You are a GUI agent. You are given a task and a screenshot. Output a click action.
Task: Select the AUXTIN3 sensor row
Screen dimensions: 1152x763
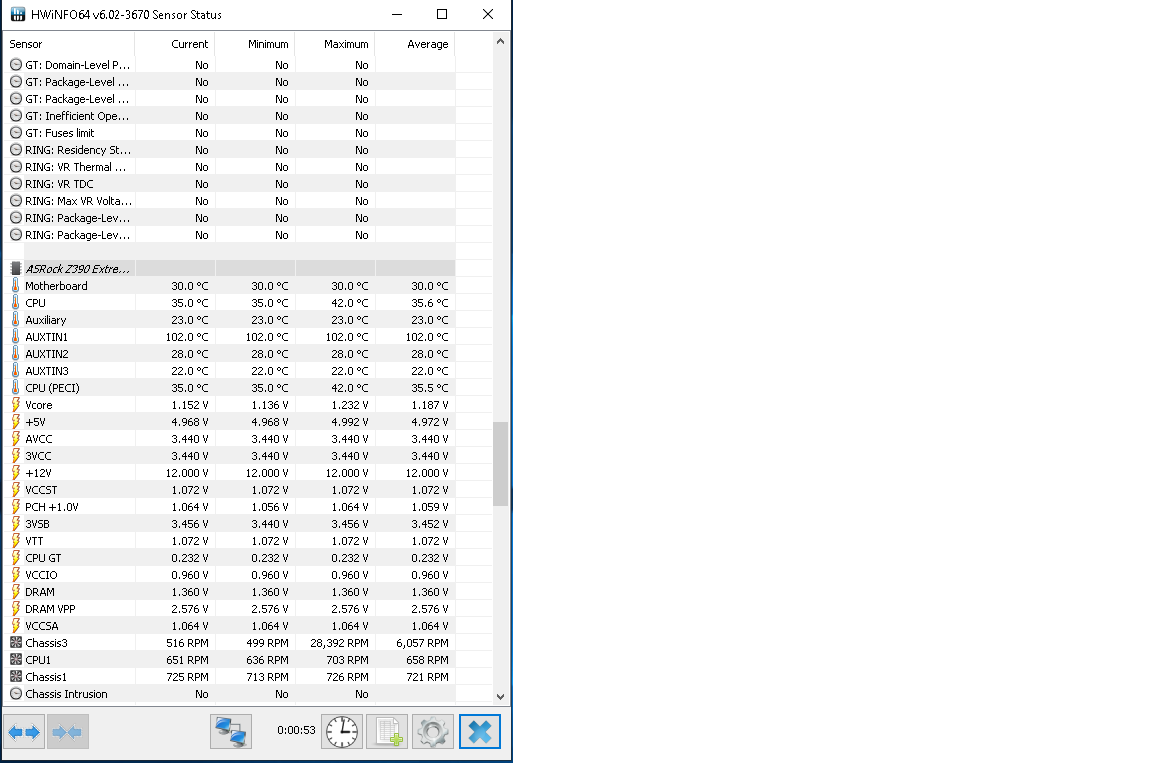[x=230, y=371]
